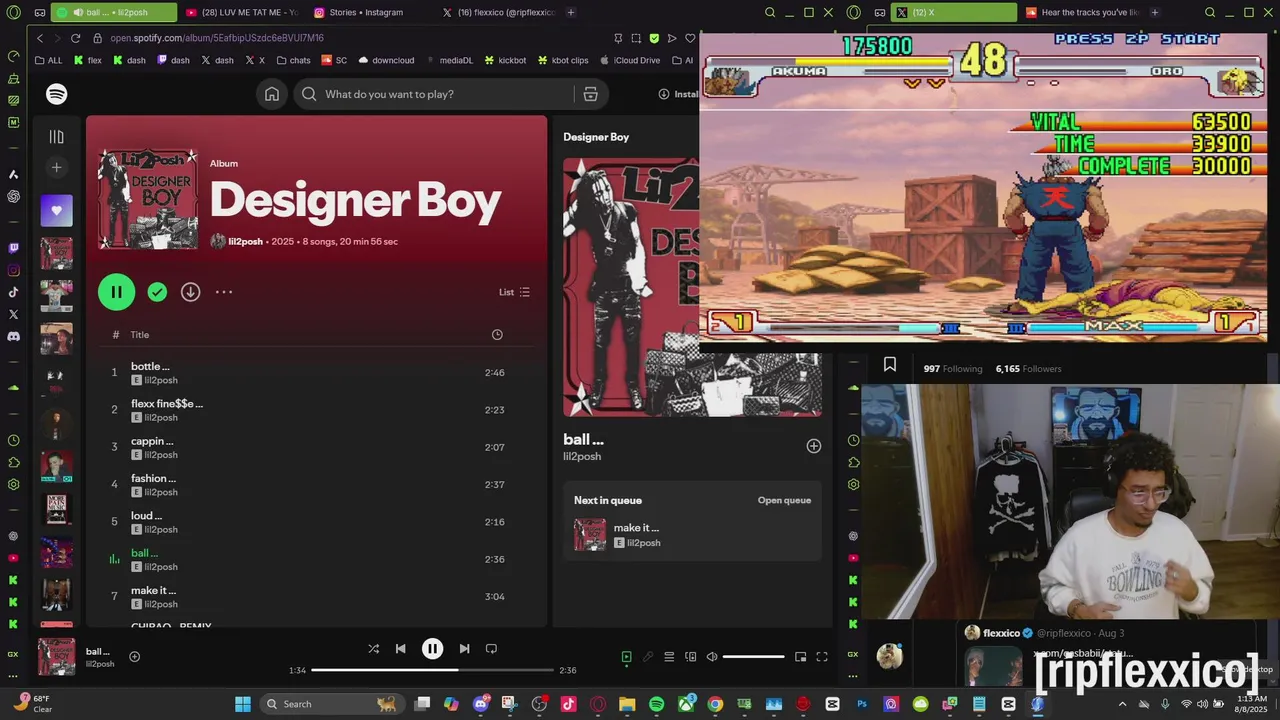
Task: Click Open queue
Action: [784, 500]
